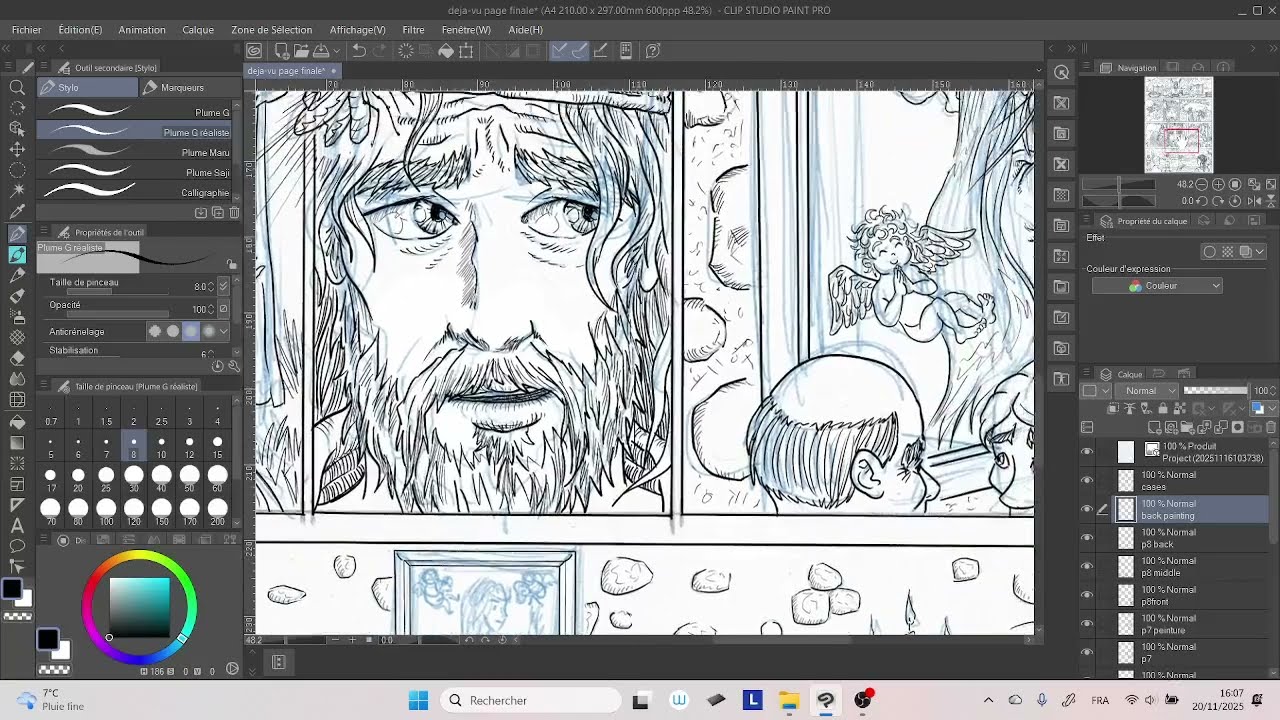Open Clip Studio Paint icon in taskbar
Image resolution: width=1280 pixels, height=720 pixels.
(826, 700)
